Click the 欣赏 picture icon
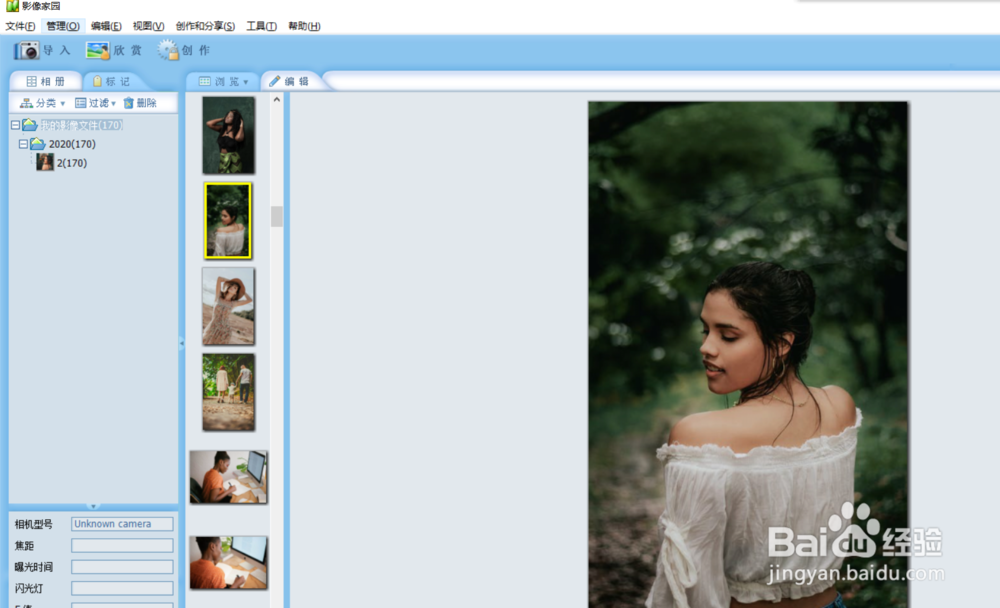 pyautogui.click(x=98, y=50)
